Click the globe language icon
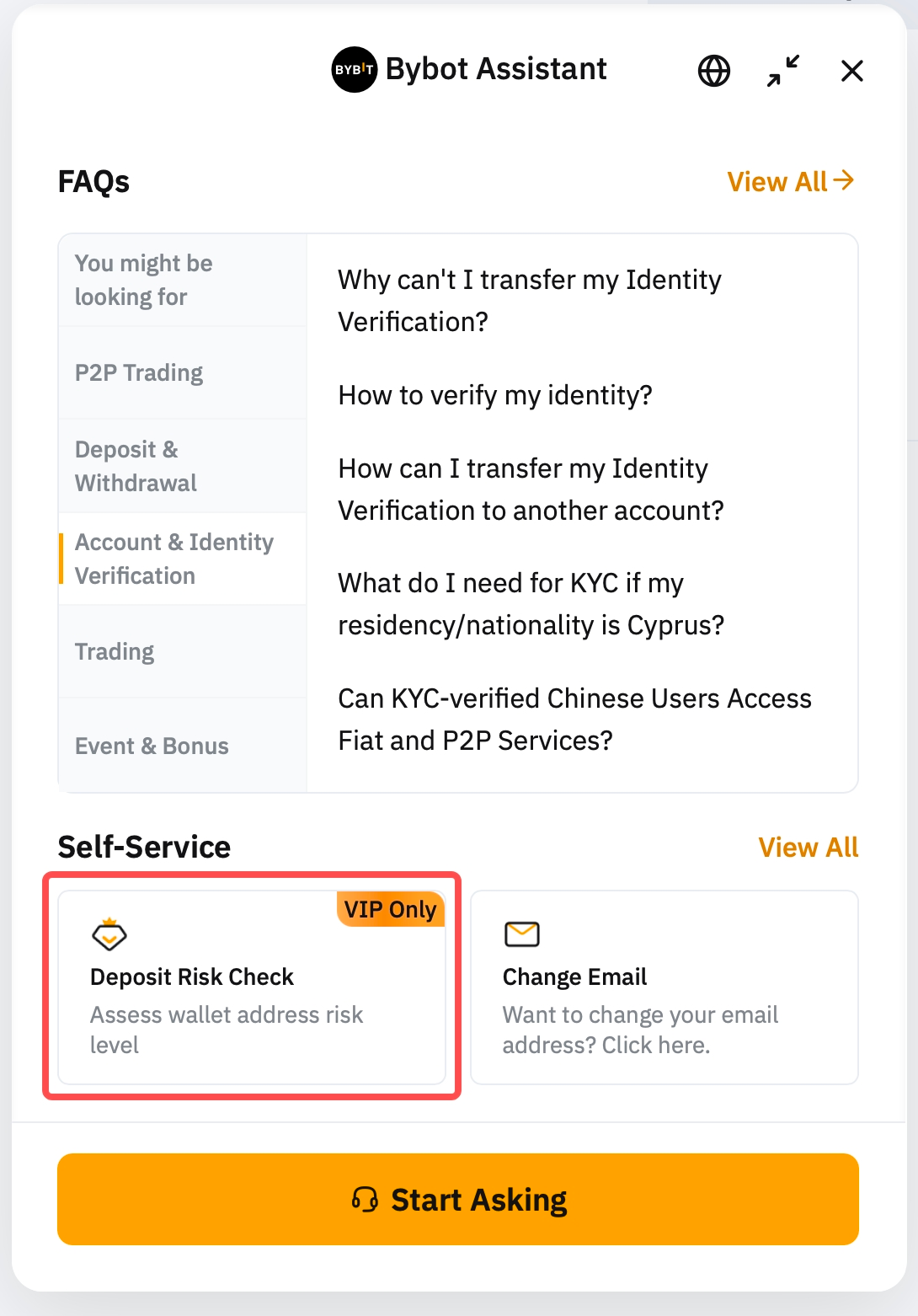 tap(713, 71)
